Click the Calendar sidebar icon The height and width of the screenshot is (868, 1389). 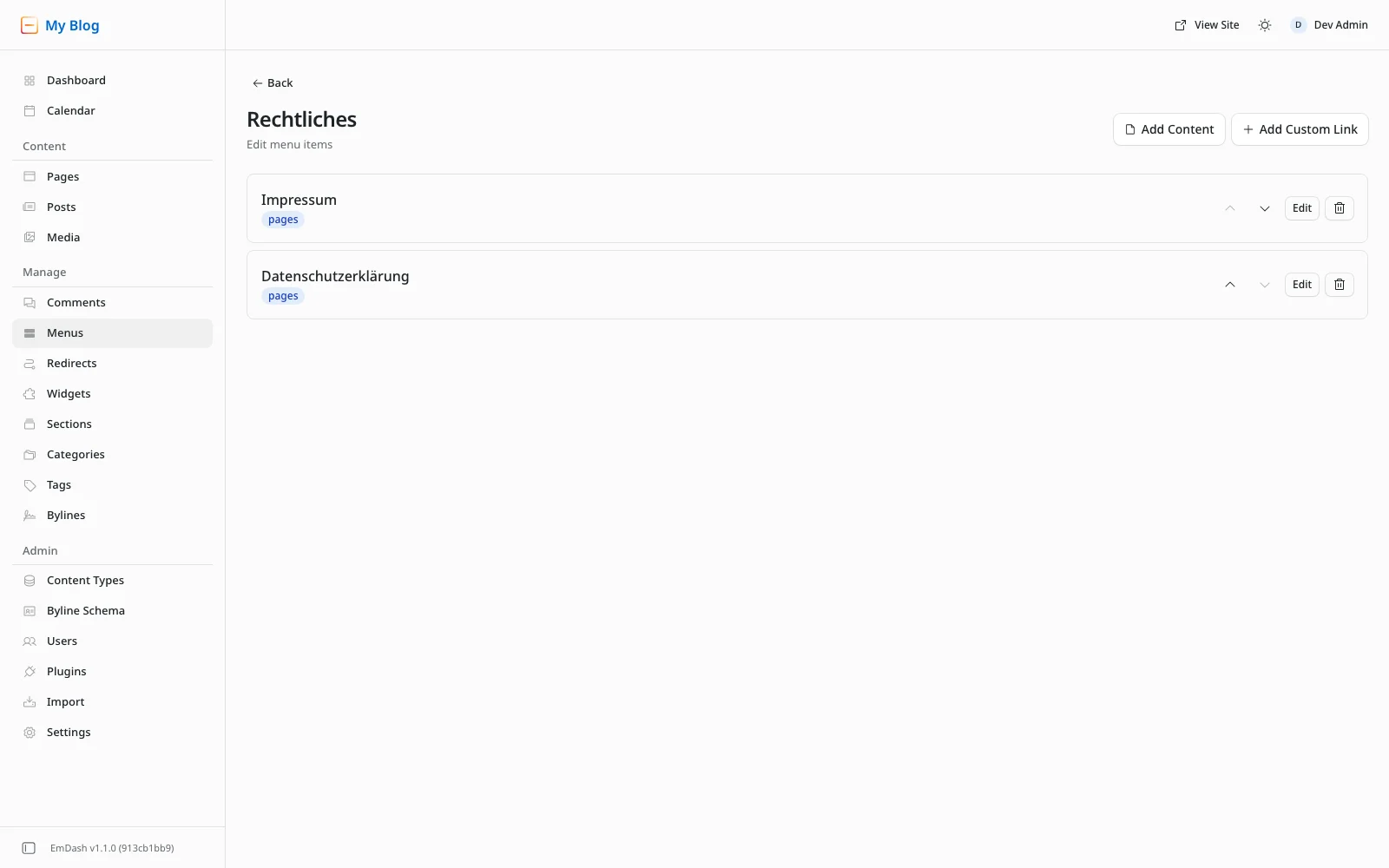[30, 111]
